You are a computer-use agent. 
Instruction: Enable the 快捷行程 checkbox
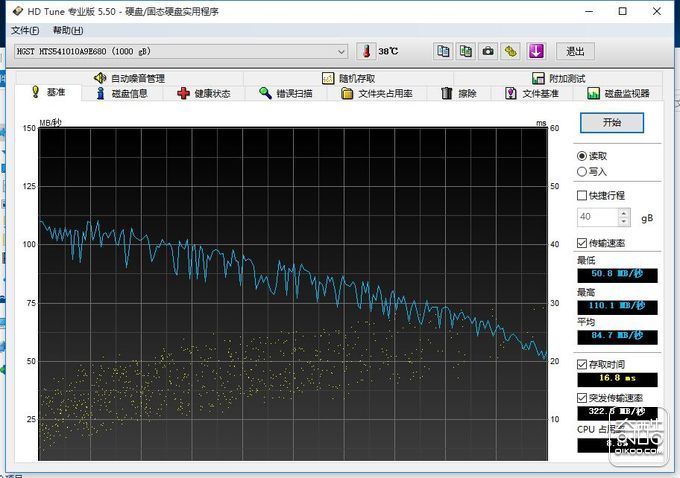pos(582,196)
